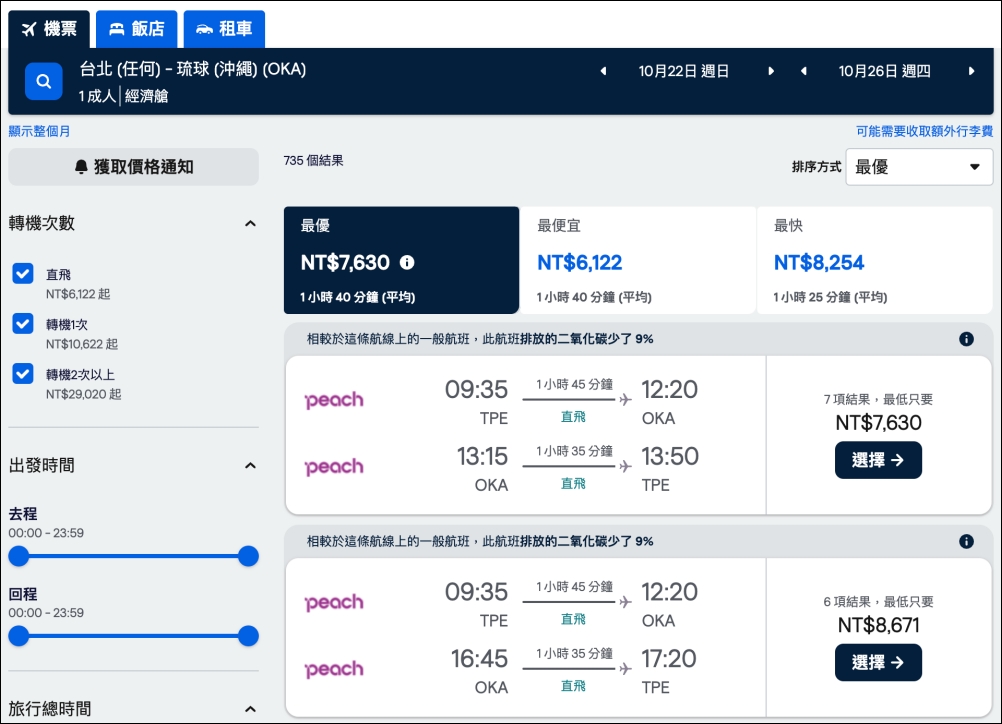Switch to the 租車 car rental tab
This screenshot has width=1002, height=724.
tap(224, 29)
